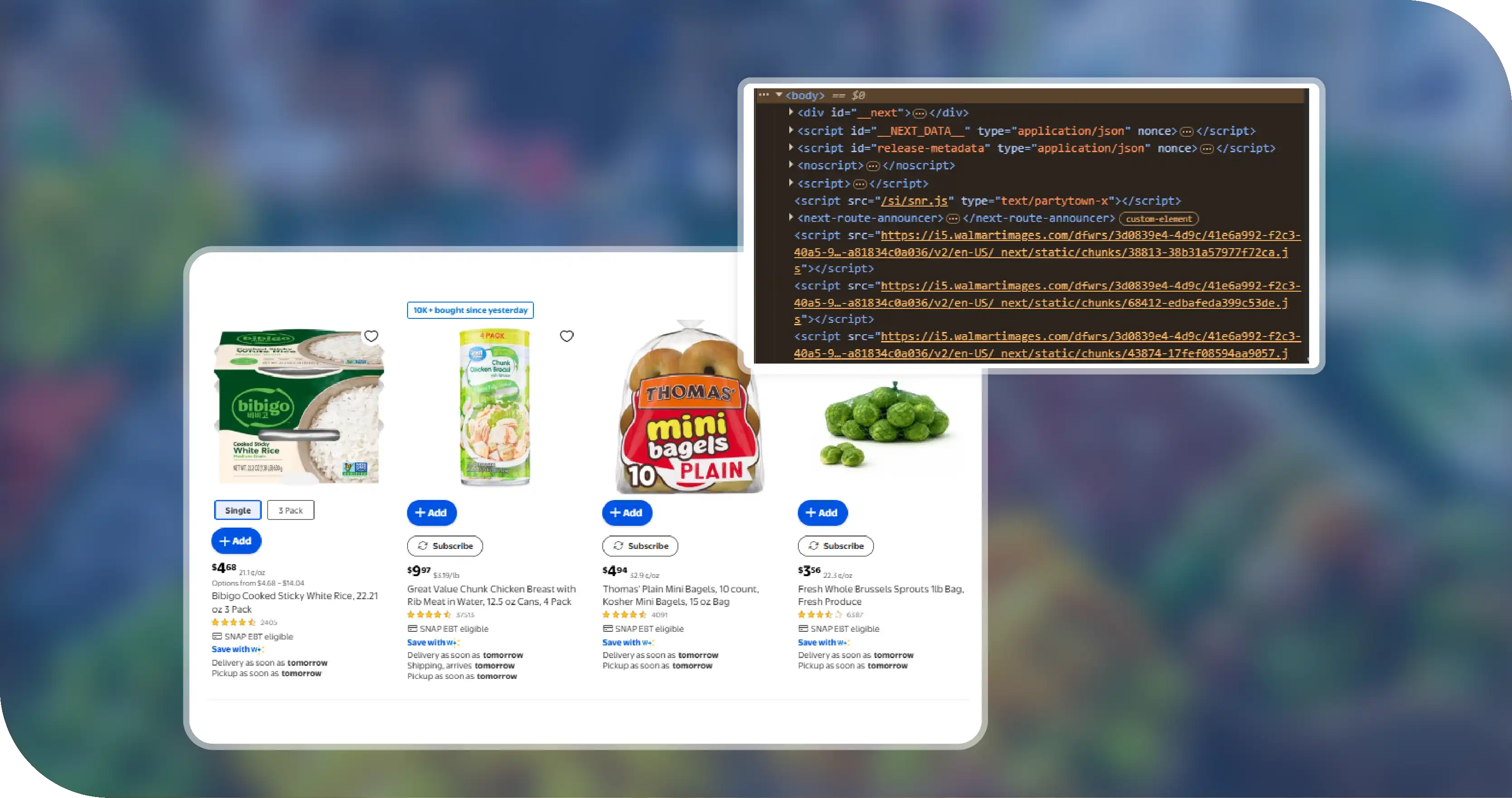Favorite the Bibigo white rice with its heart icon

click(371, 336)
